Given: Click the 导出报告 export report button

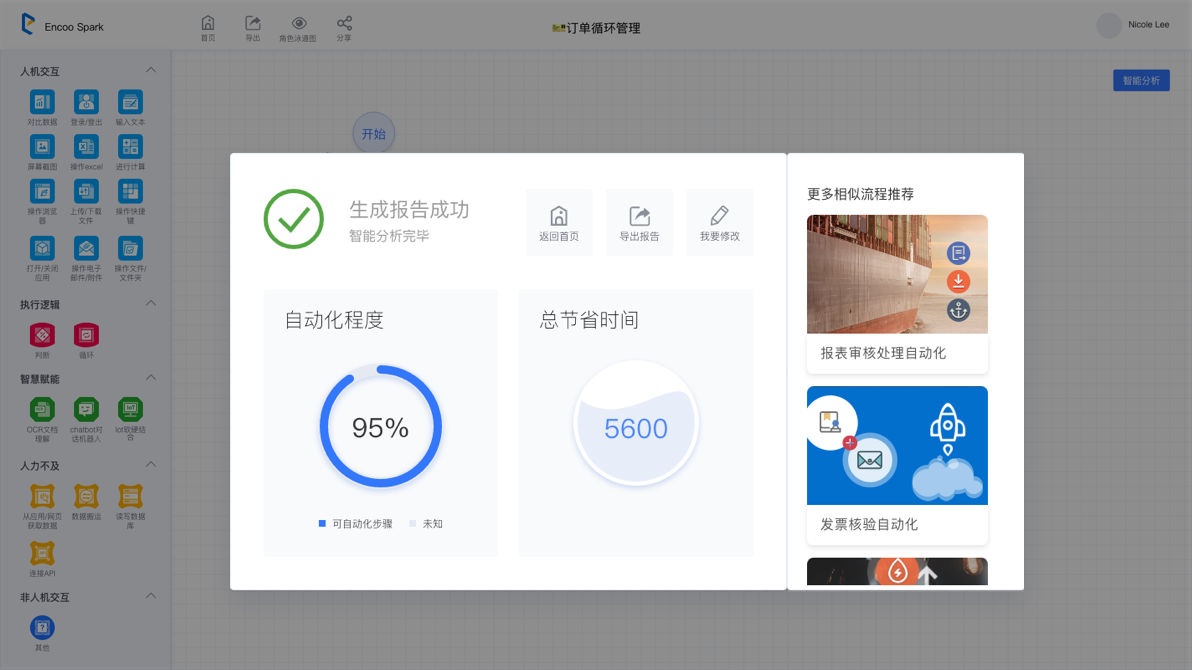Looking at the screenshot, I should pyautogui.click(x=639, y=223).
